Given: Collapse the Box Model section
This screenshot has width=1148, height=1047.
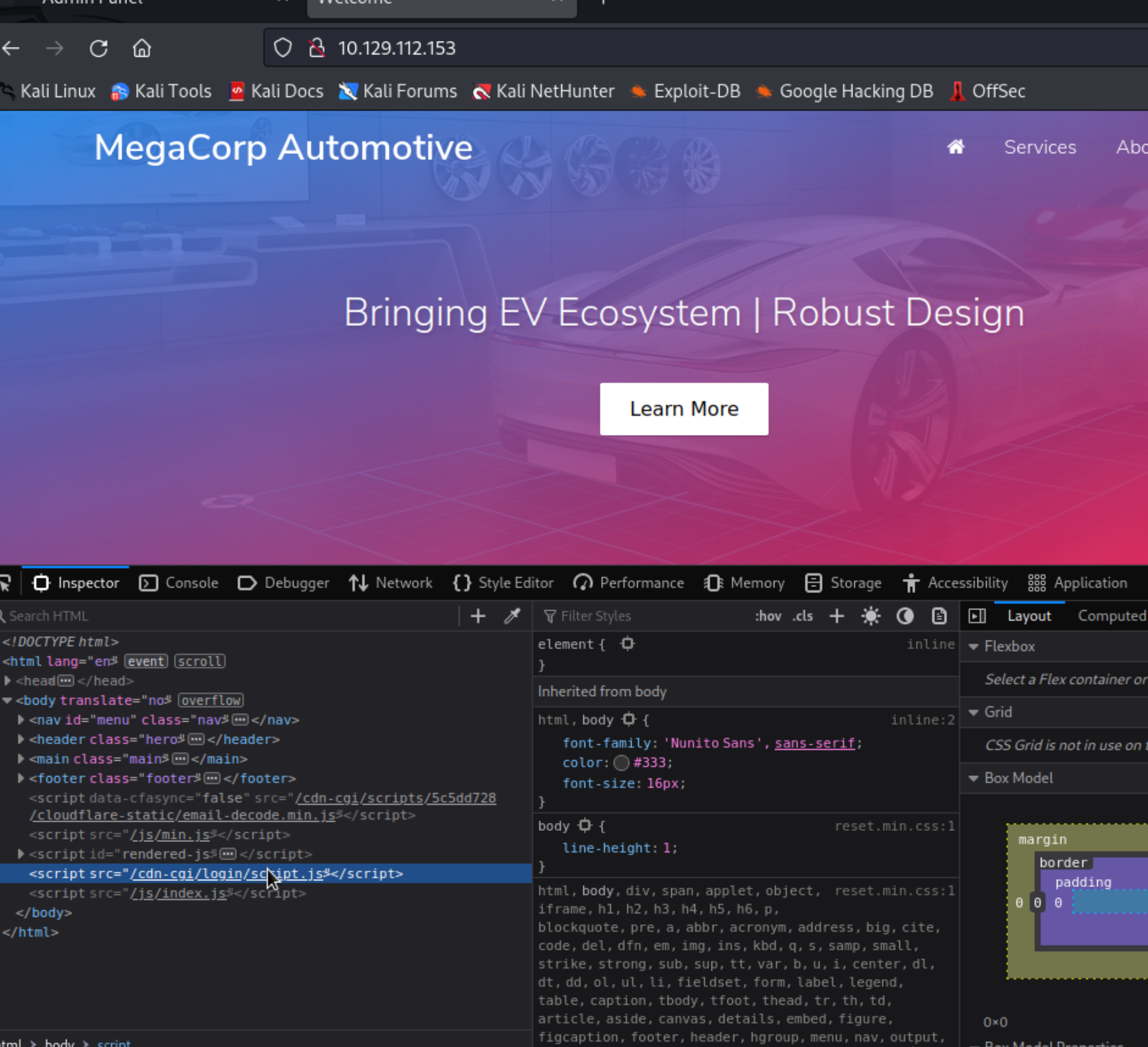Looking at the screenshot, I should click(x=973, y=778).
